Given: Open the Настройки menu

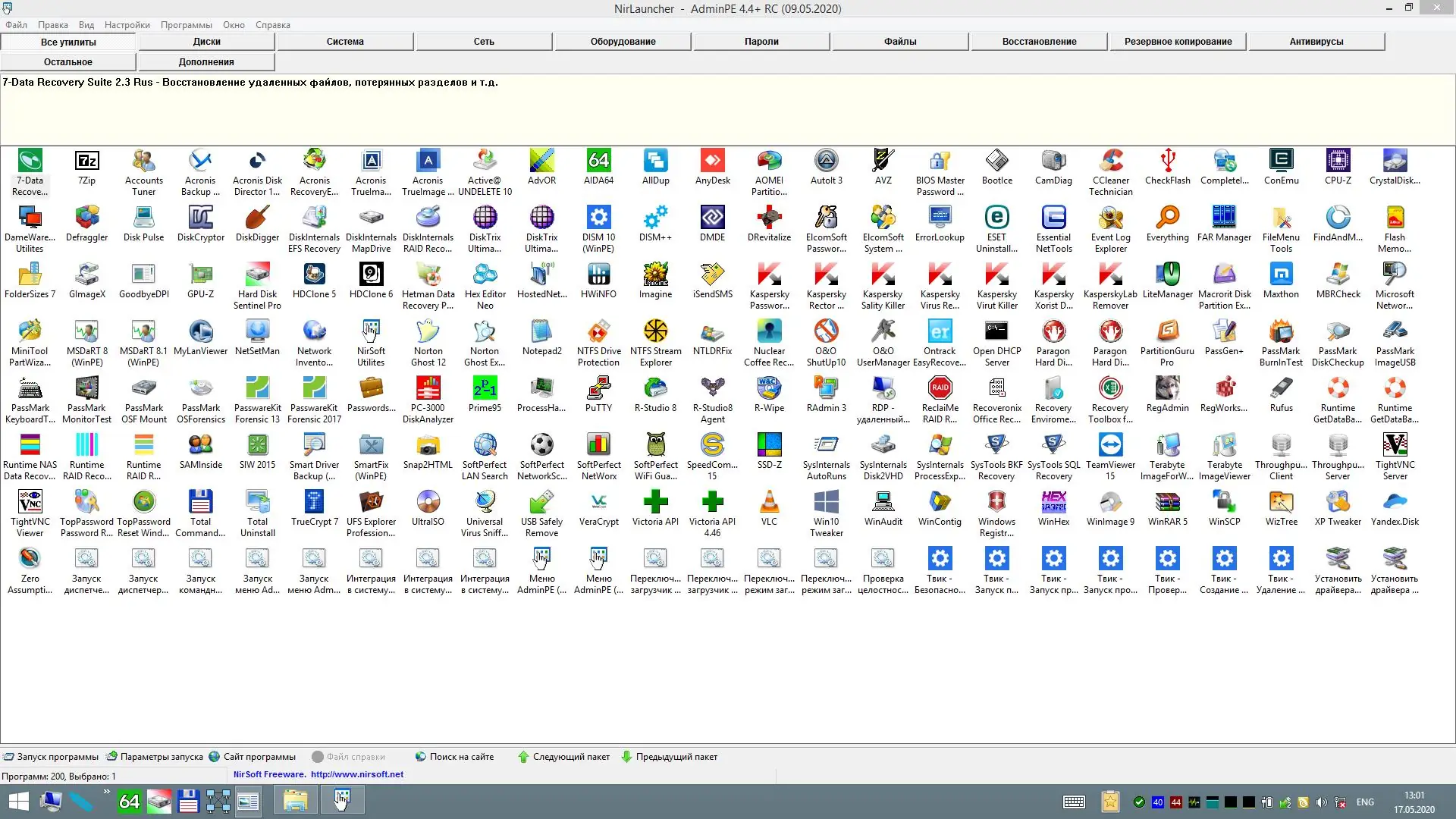Looking at the screenshot, I should click(x=127, y=25).
